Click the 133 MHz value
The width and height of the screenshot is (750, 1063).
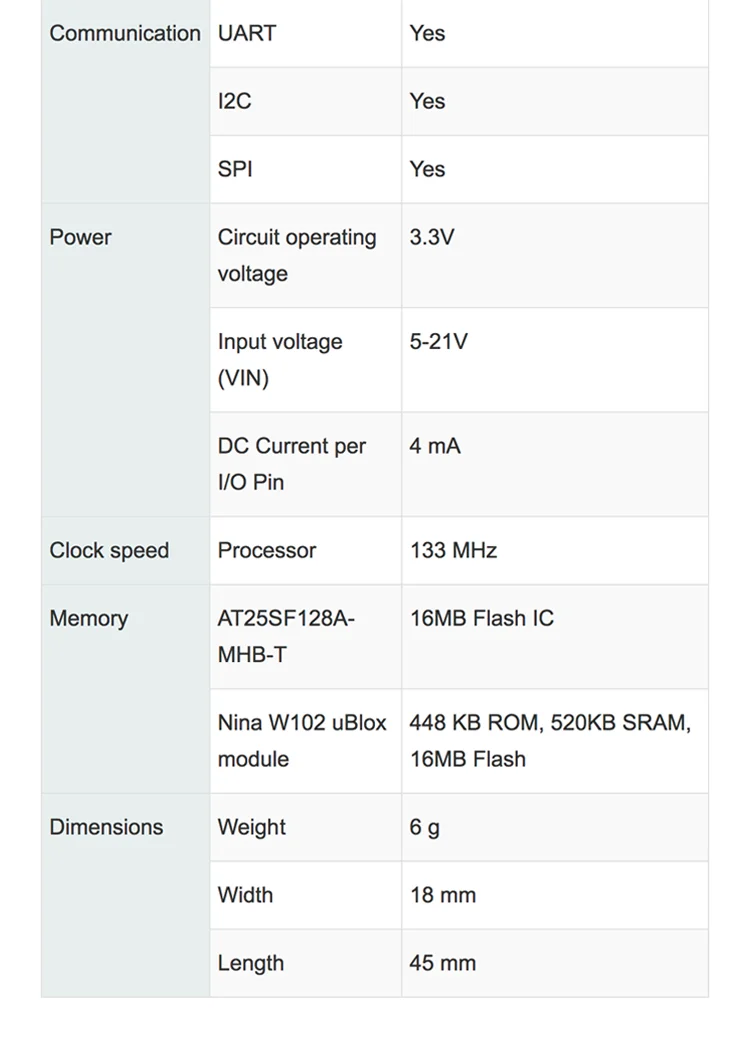(453, 551)
